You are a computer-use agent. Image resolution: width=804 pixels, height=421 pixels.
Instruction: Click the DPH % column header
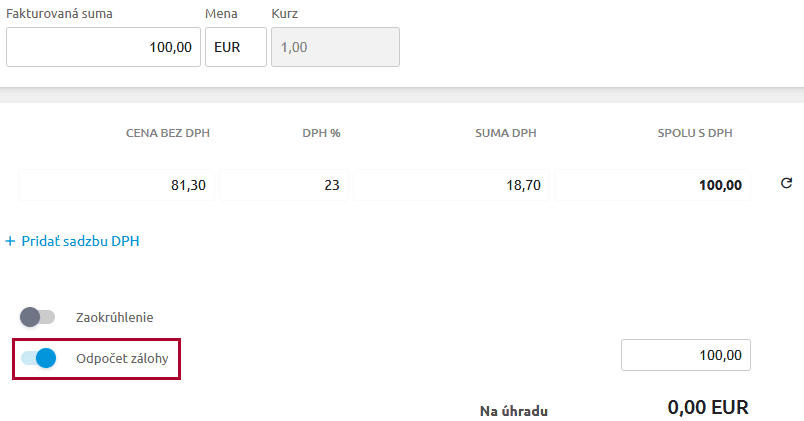coord(321,133)
